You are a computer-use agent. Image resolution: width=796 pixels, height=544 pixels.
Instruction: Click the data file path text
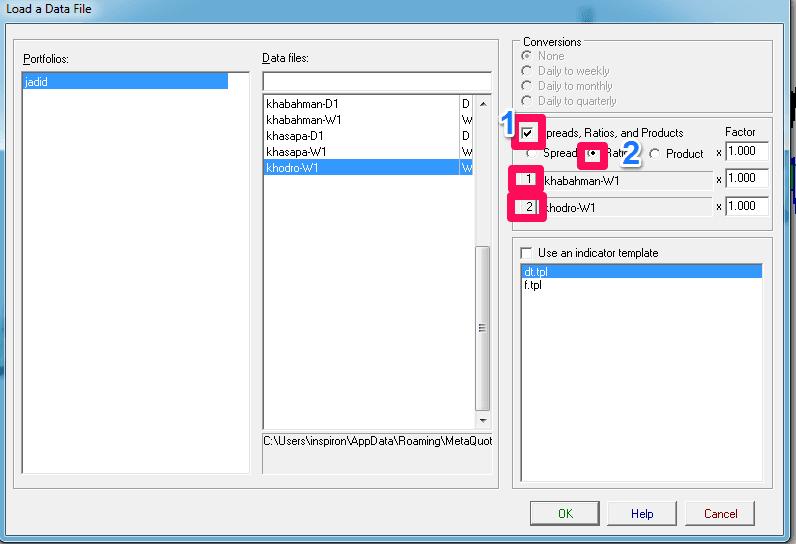377,441
